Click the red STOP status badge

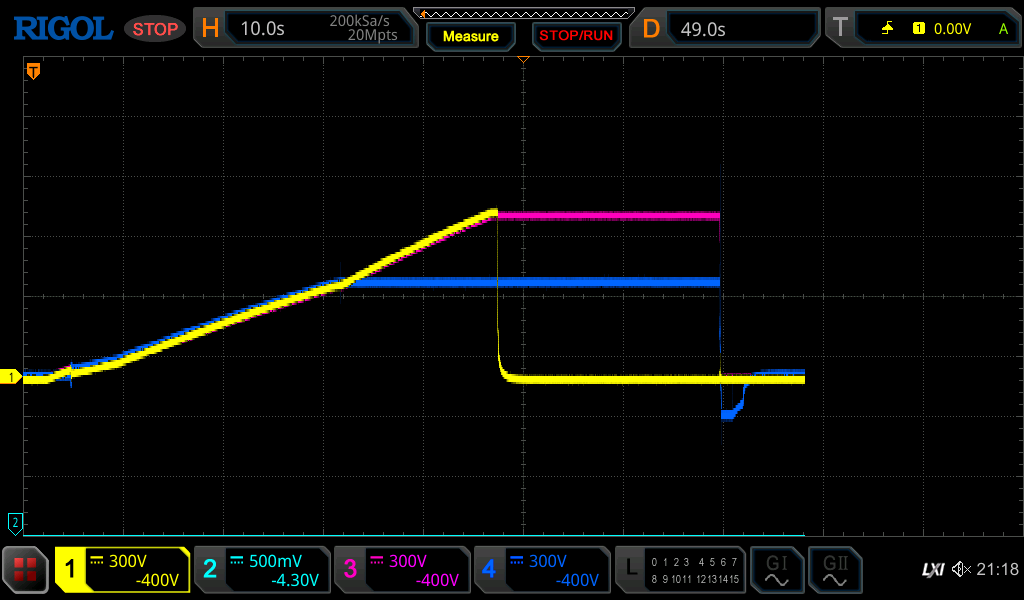tap(155, 29)
